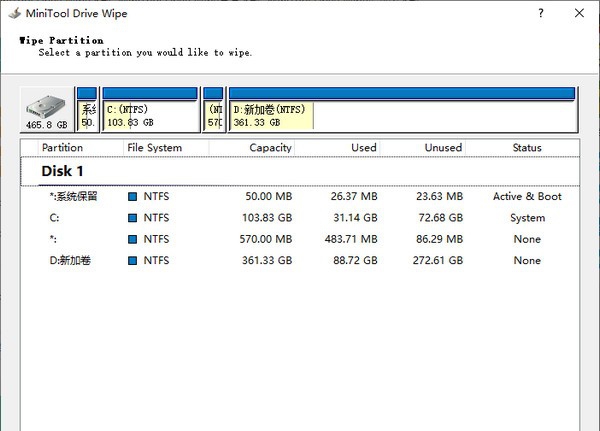Select the D:新加卷 partition name in list

[70, 261]
